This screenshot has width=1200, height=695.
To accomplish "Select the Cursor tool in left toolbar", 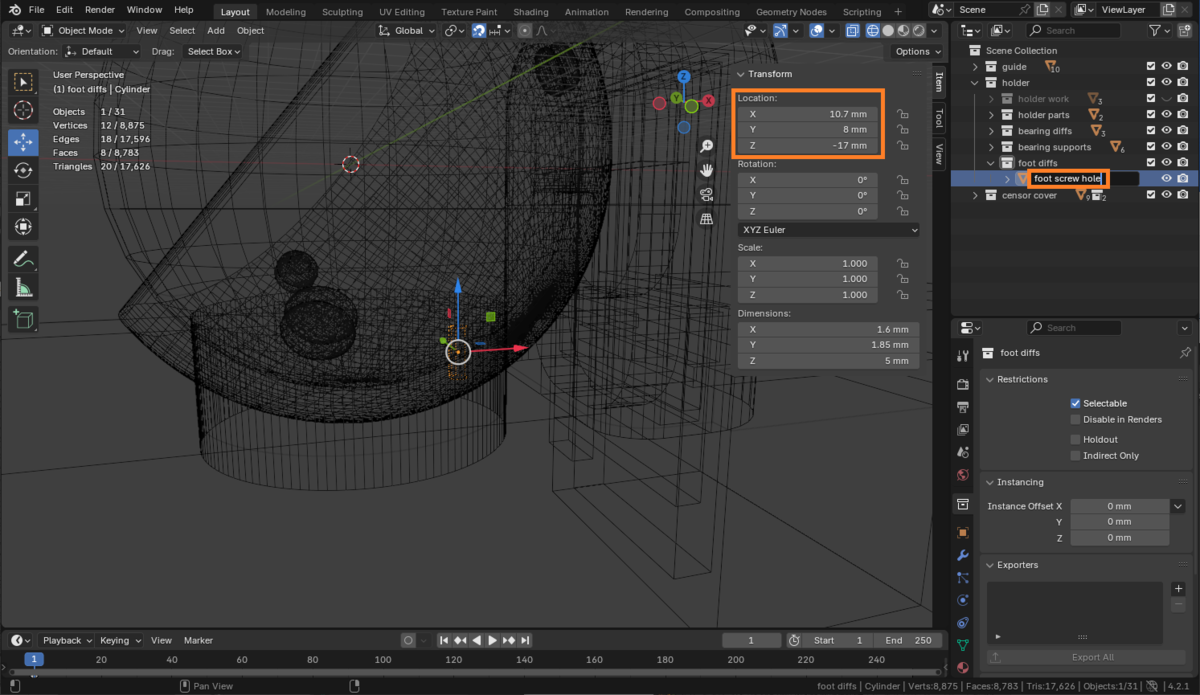I will (x=23, y=110).
